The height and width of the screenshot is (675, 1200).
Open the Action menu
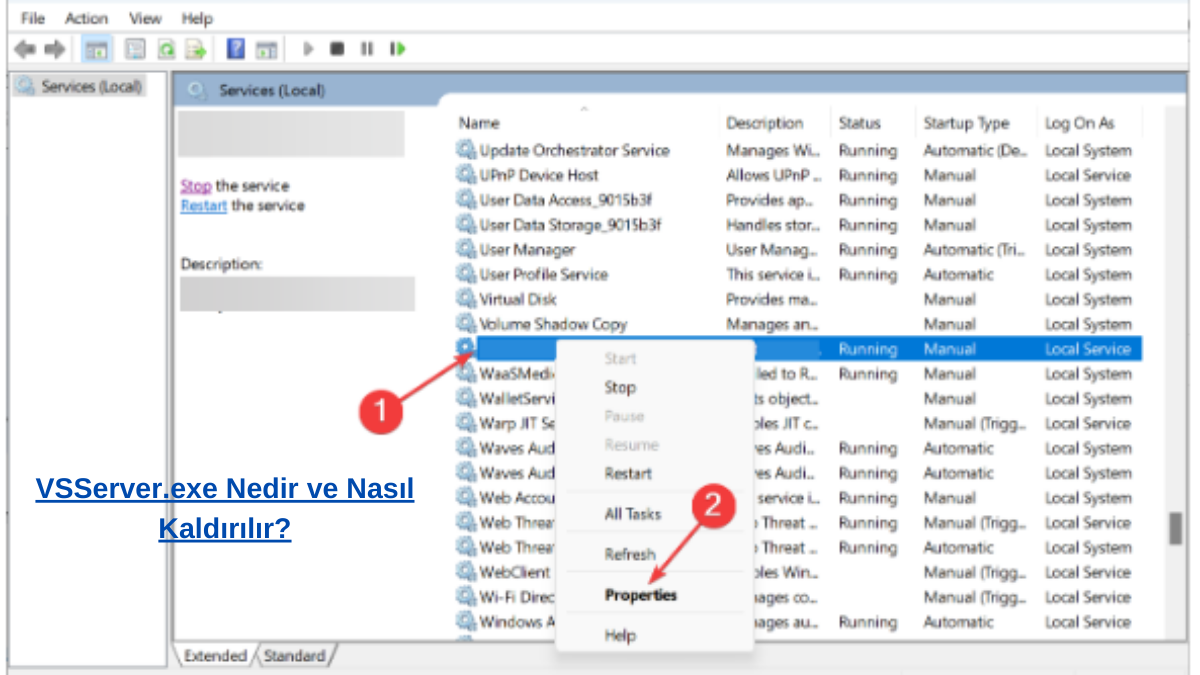(86, 18)
